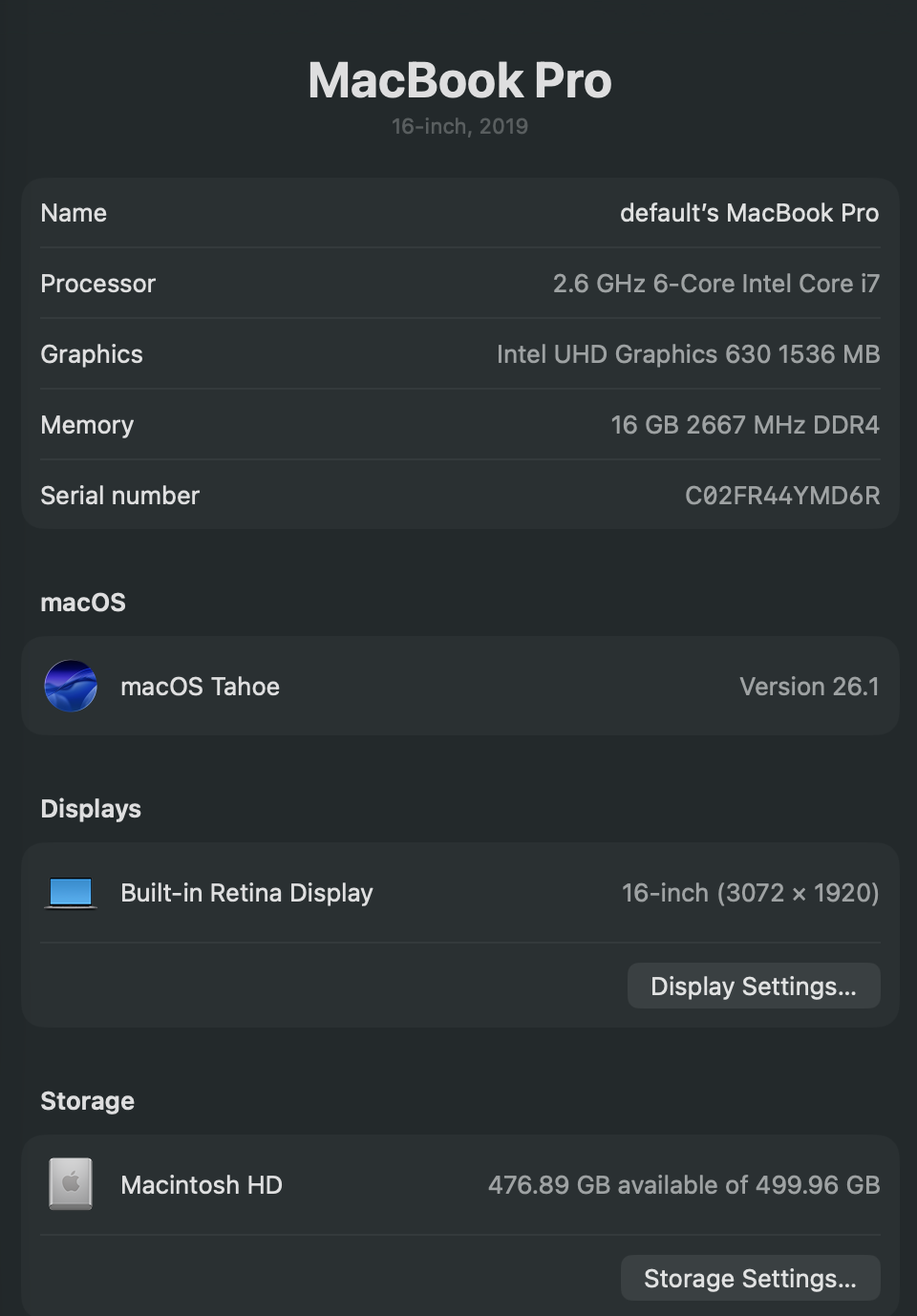
Task: Click the MacBook Pro title
Action: click(x=458, y=80)
